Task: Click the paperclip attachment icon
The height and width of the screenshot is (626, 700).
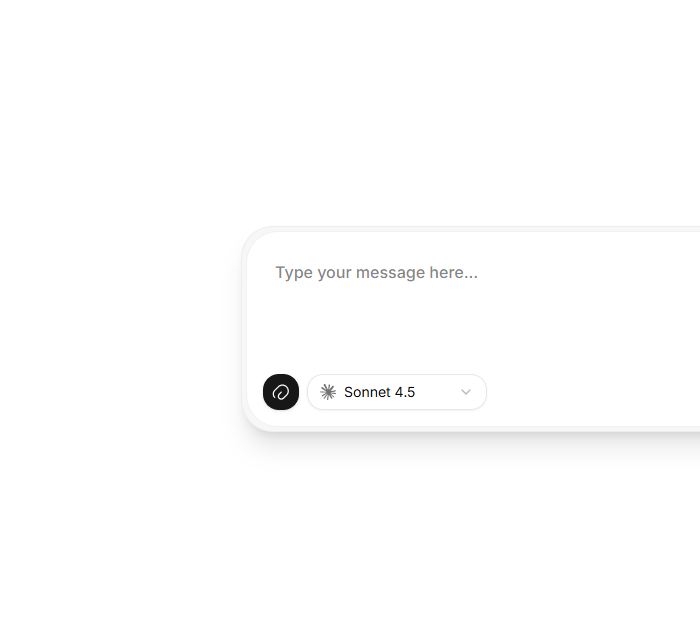Action: [x=281, y=392]
